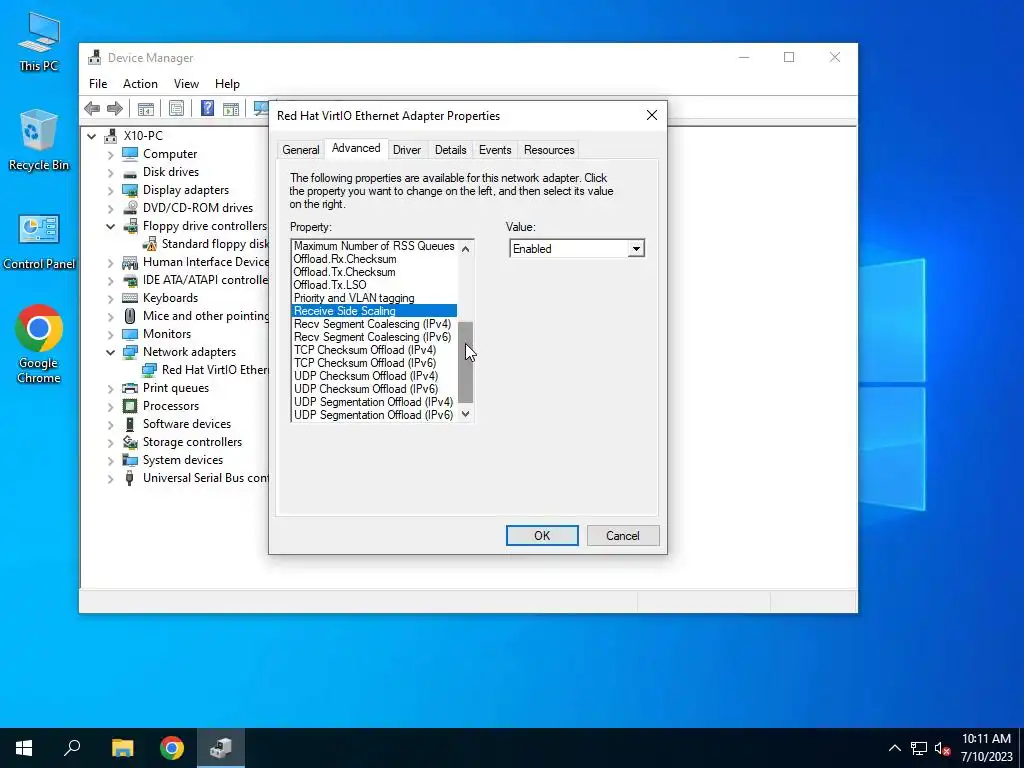Switch to the Events tab

[495, 150]
